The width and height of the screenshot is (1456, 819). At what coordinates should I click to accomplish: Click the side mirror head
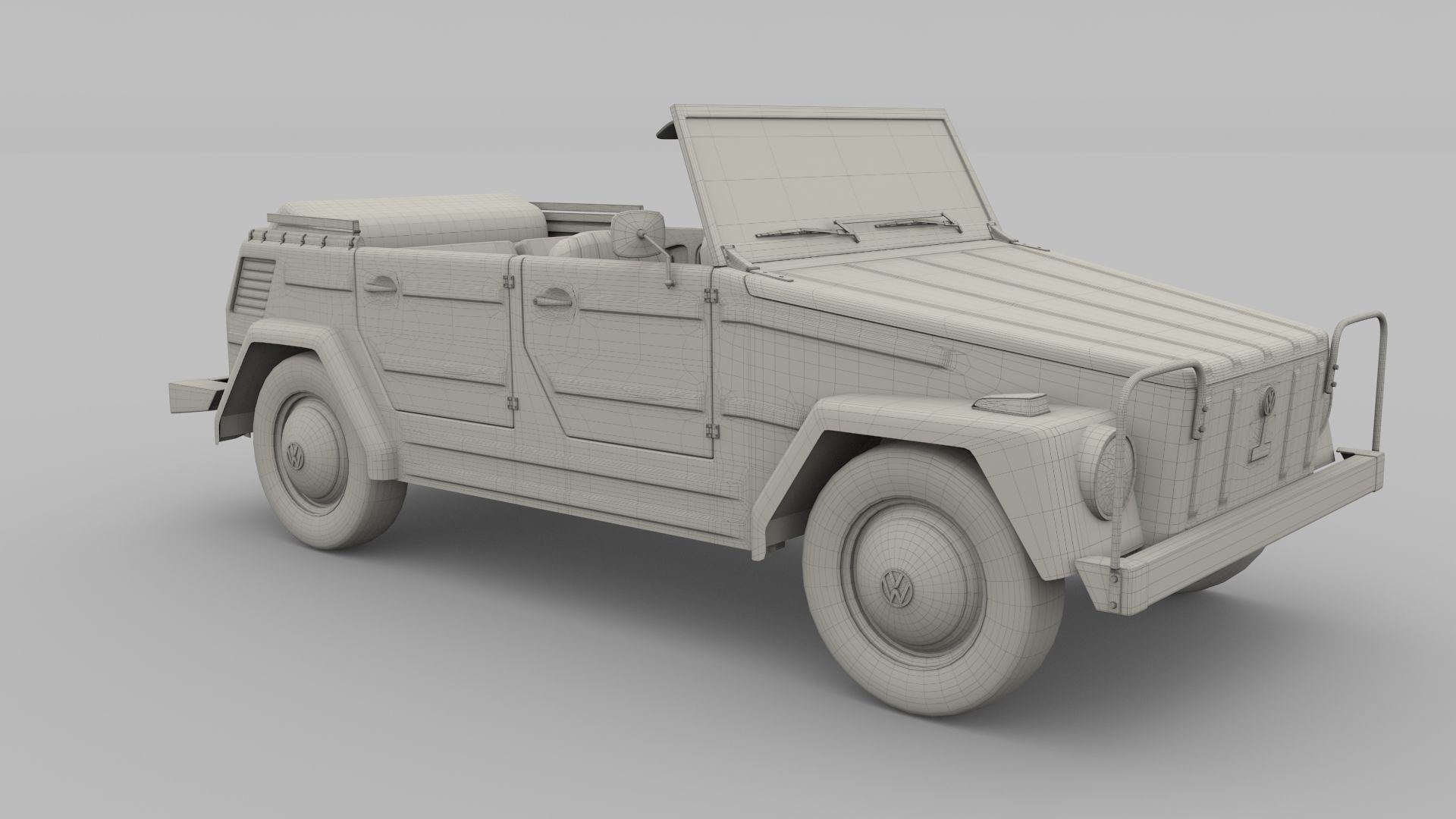coord(639,233)
